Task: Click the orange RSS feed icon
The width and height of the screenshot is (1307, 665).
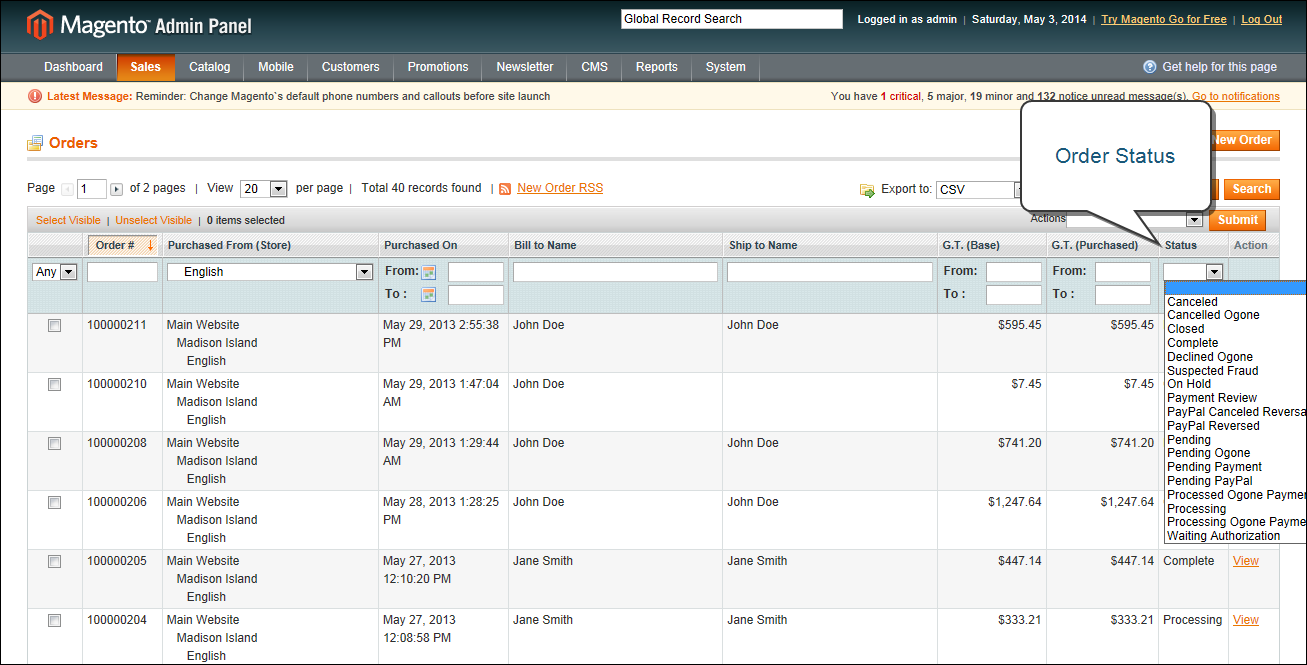Action: point(505,188)
